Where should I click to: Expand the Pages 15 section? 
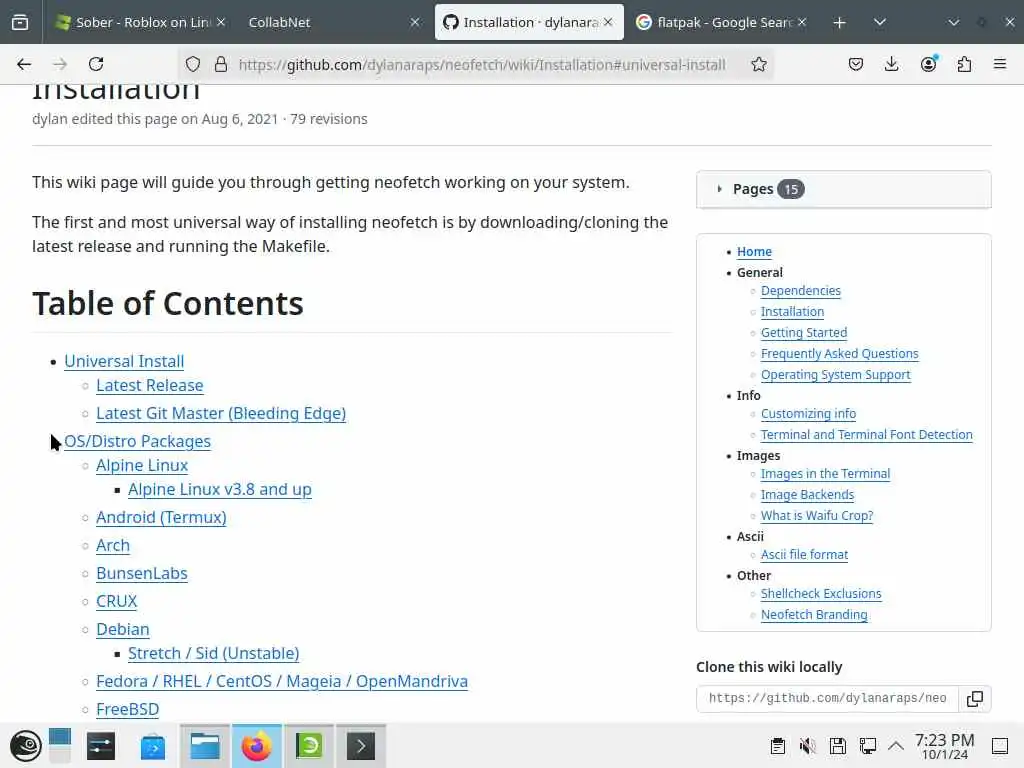pos(843,189)
